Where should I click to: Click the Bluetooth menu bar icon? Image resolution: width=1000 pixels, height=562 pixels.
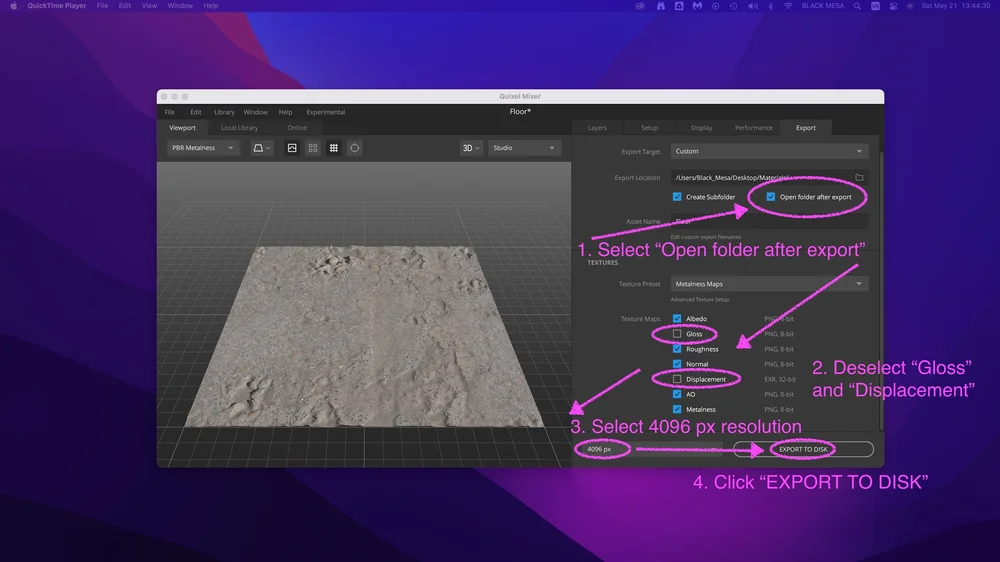click(770, 6)
